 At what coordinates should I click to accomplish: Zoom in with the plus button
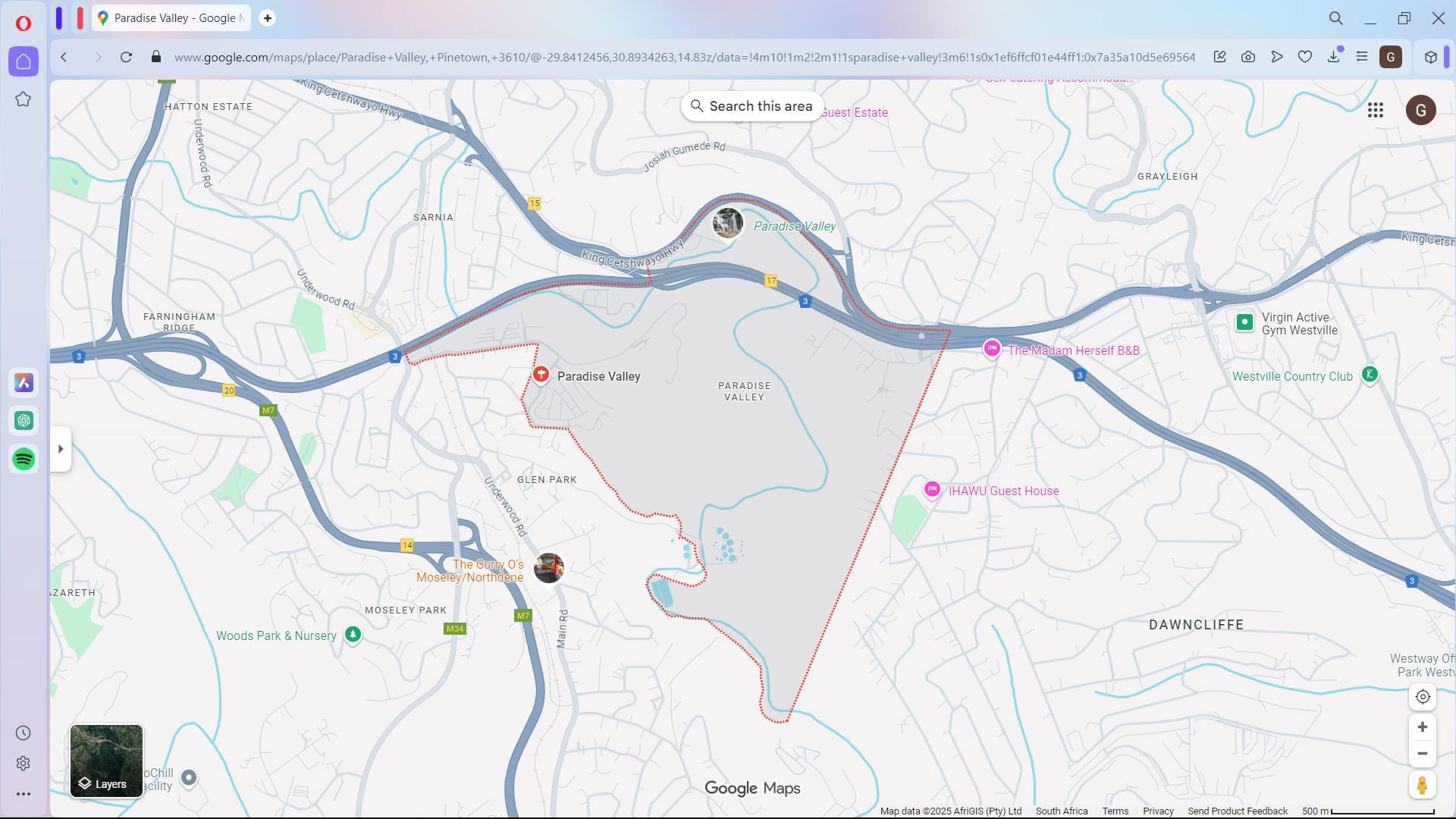click(1422, 727)
